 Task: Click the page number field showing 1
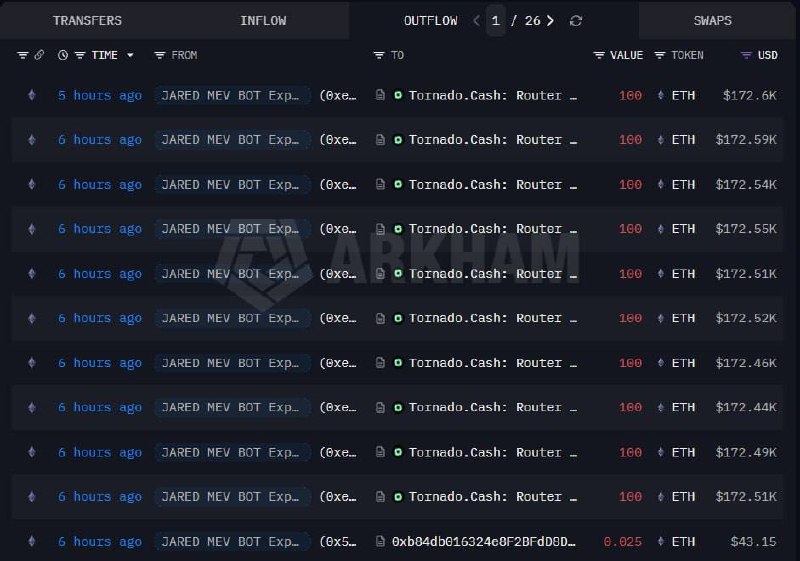tap(495, 20)
